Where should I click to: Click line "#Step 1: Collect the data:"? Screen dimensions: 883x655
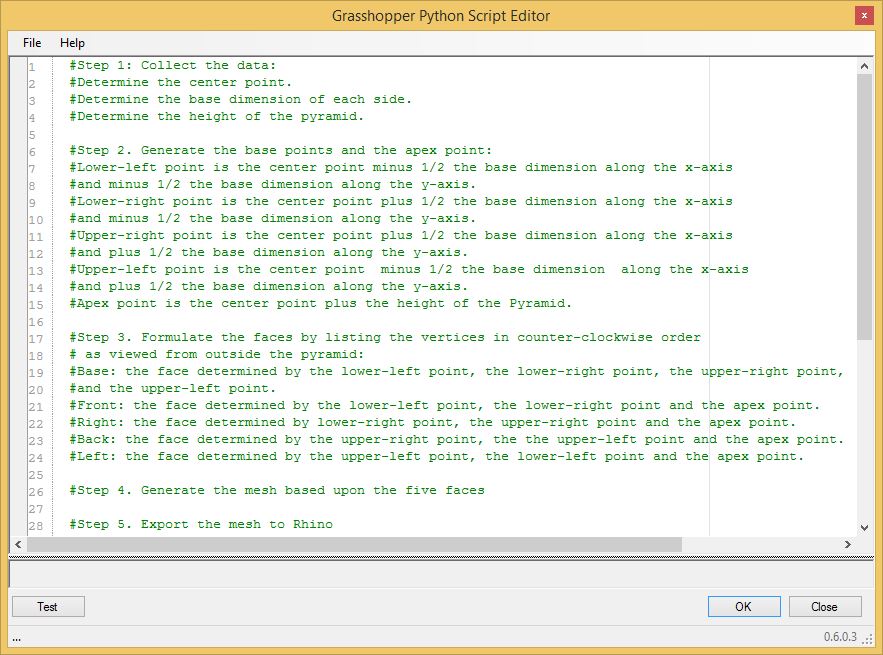pos(173,65)
